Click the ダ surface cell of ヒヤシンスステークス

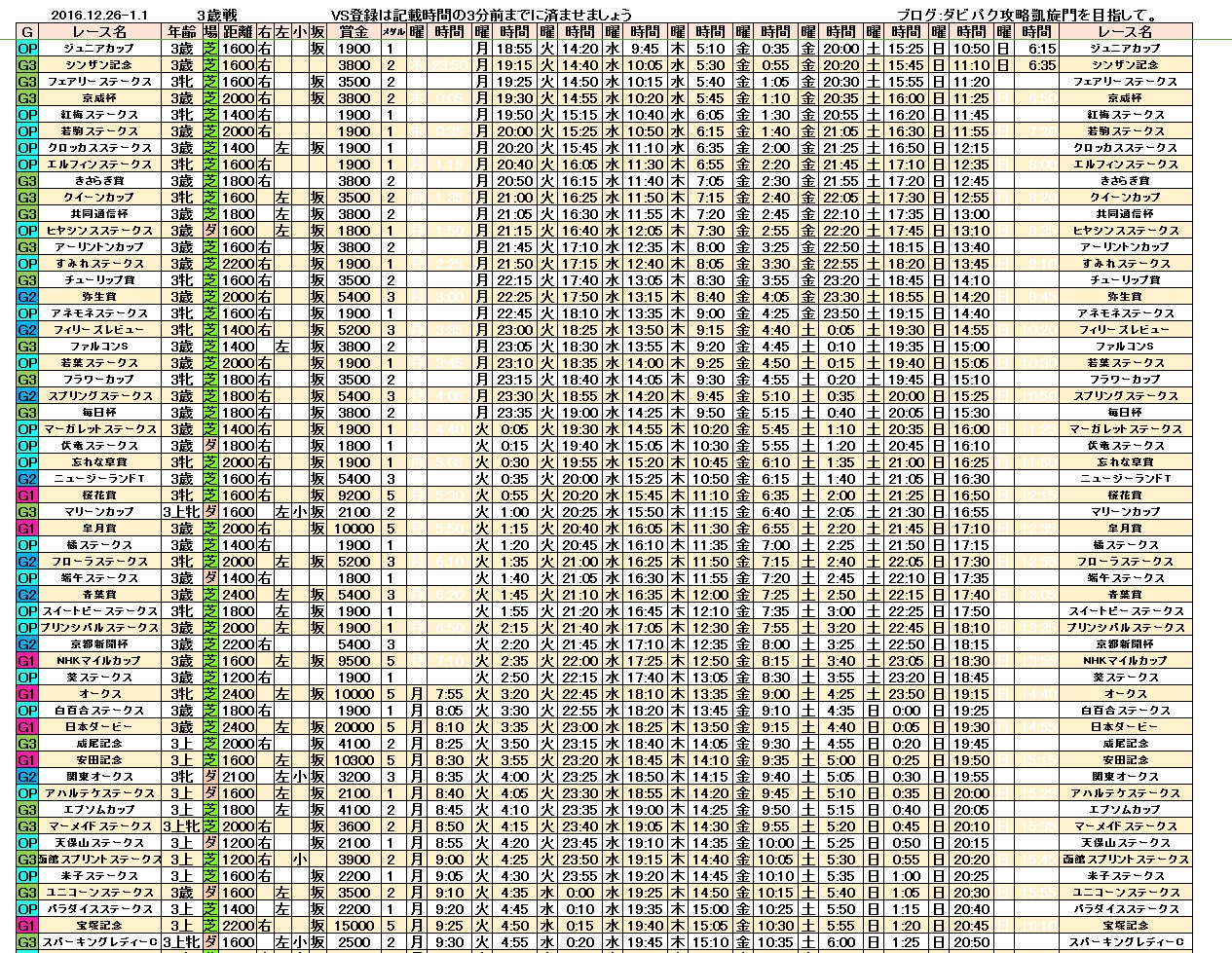pyautogui.click(x=210, y=231)
